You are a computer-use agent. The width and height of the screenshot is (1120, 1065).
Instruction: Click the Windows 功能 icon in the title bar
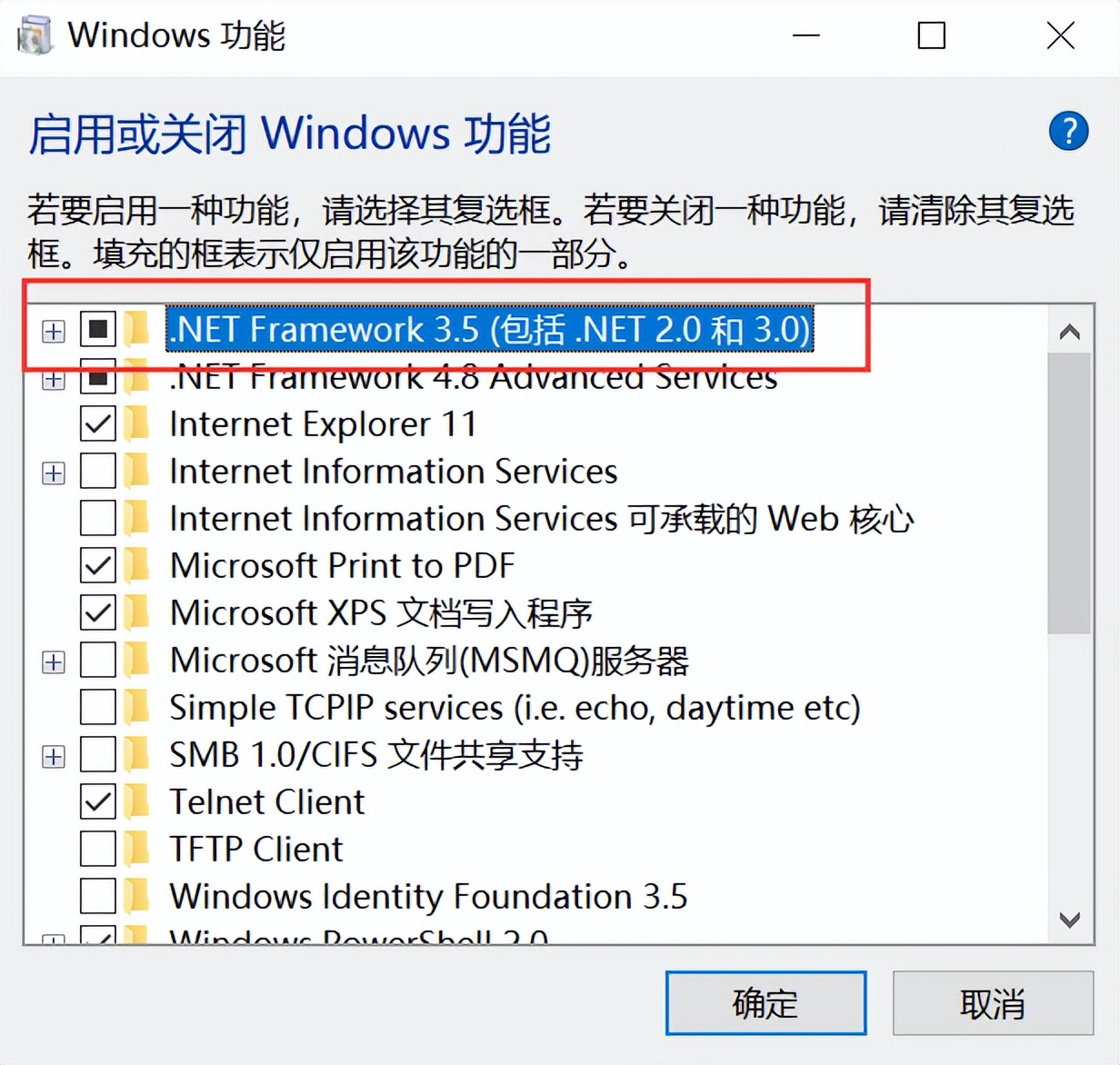tap(35, 36)
